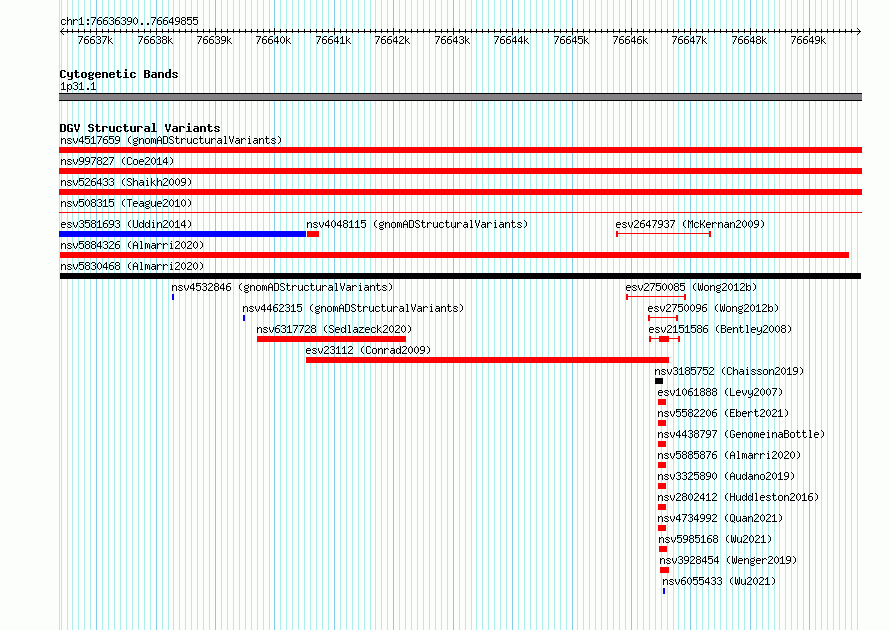Click the nsv3325890 (Audano2019) label
Image resolution: width=890 pixels, height=630 pixels.
tap(727, 476)
